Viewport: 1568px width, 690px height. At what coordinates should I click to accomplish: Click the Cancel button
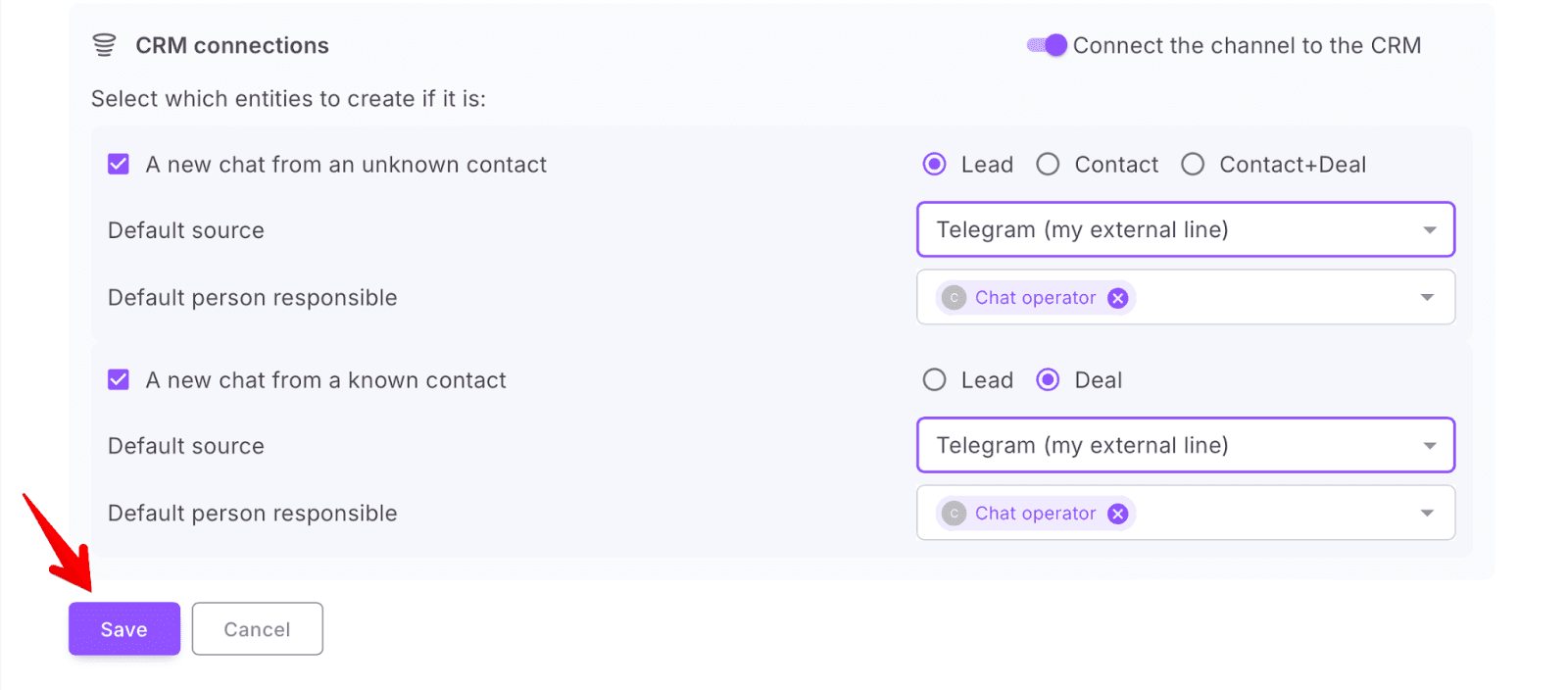click(x=257, y=629)
